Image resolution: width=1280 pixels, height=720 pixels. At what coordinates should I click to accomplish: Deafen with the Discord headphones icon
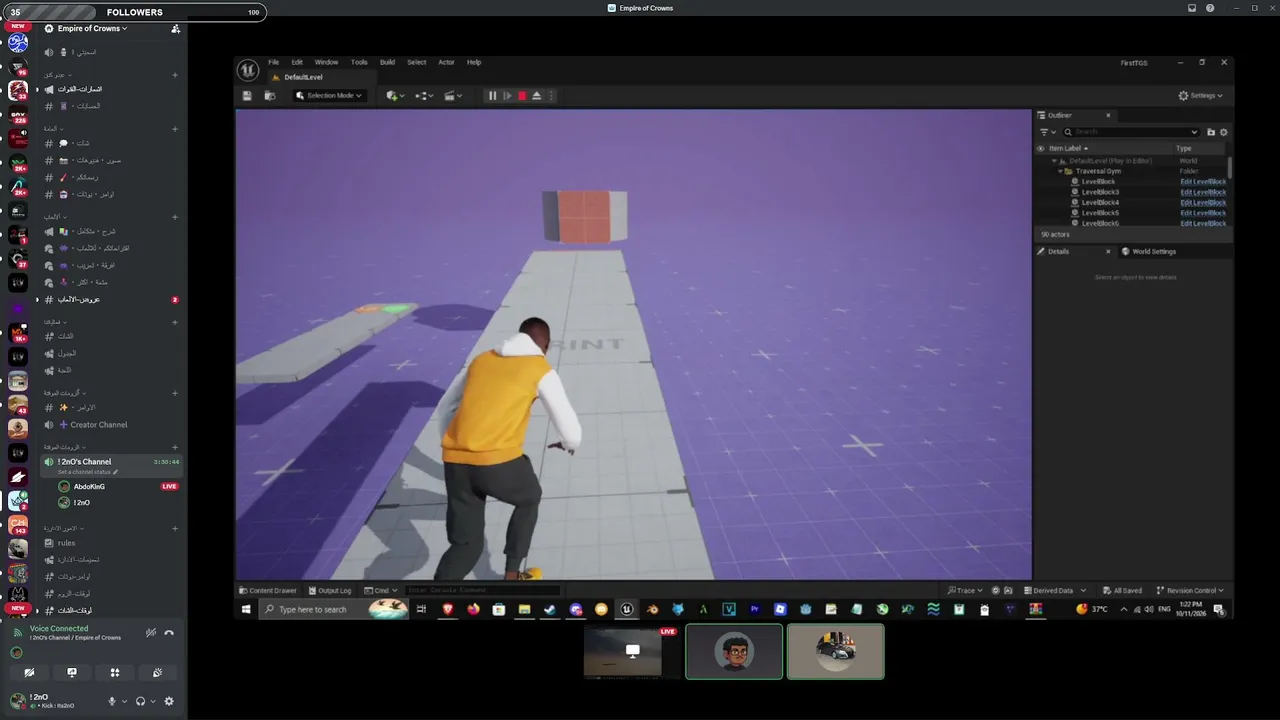[x=141, y=701]
